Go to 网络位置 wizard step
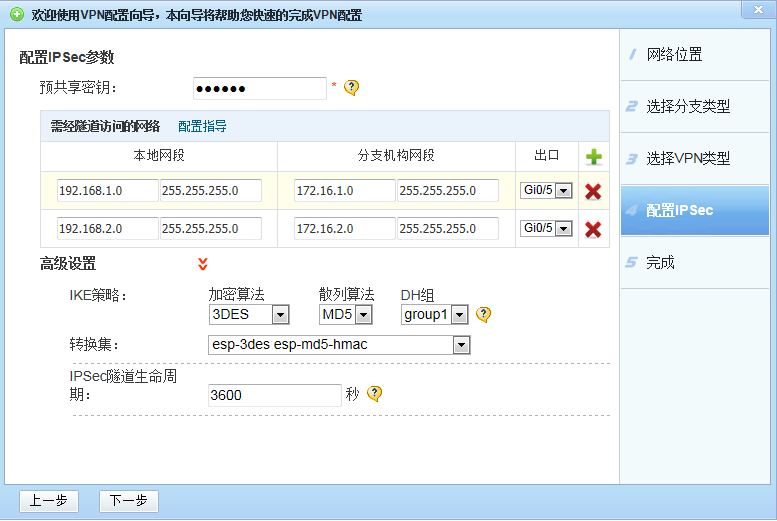This screenshot has width=777, height=521. click(x=674, y=54)
